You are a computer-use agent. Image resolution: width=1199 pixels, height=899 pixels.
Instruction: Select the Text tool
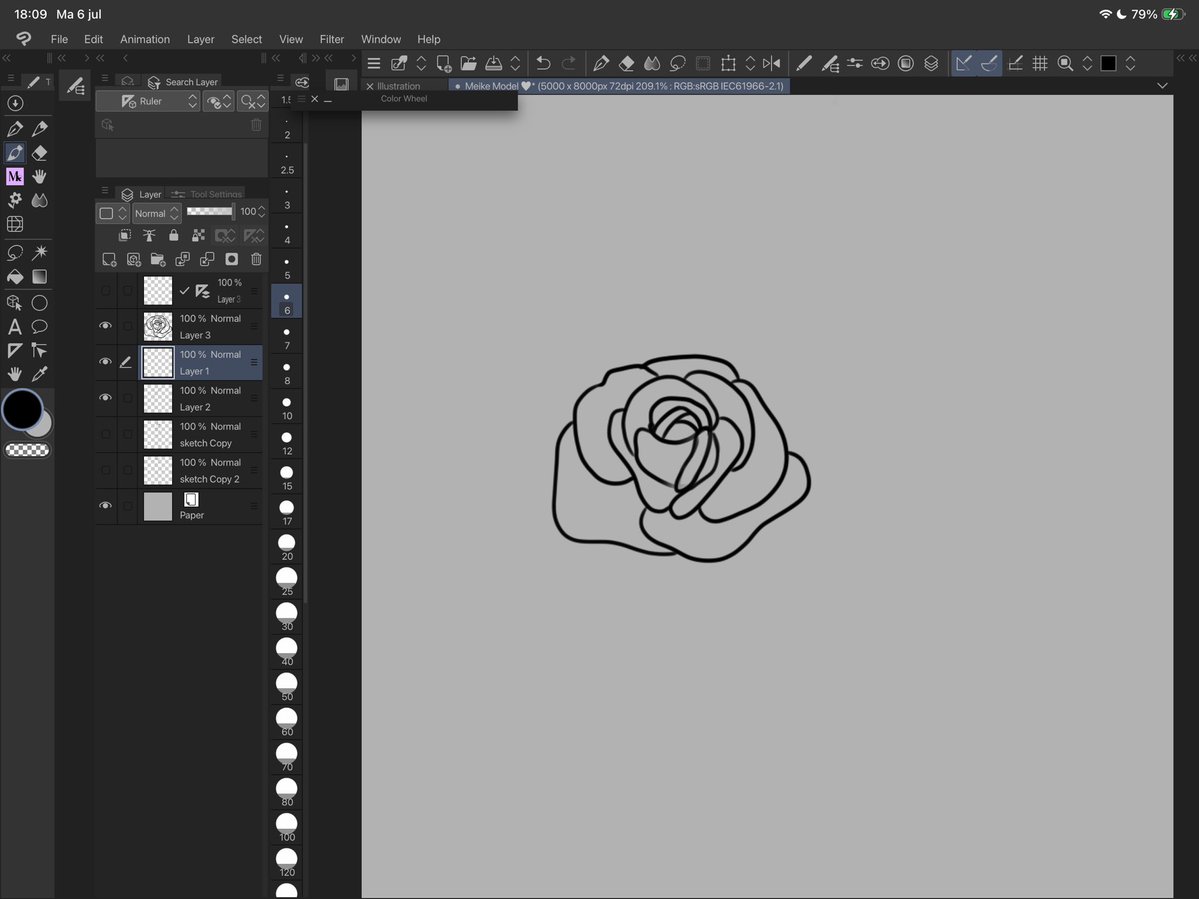[x=15, y=327]
